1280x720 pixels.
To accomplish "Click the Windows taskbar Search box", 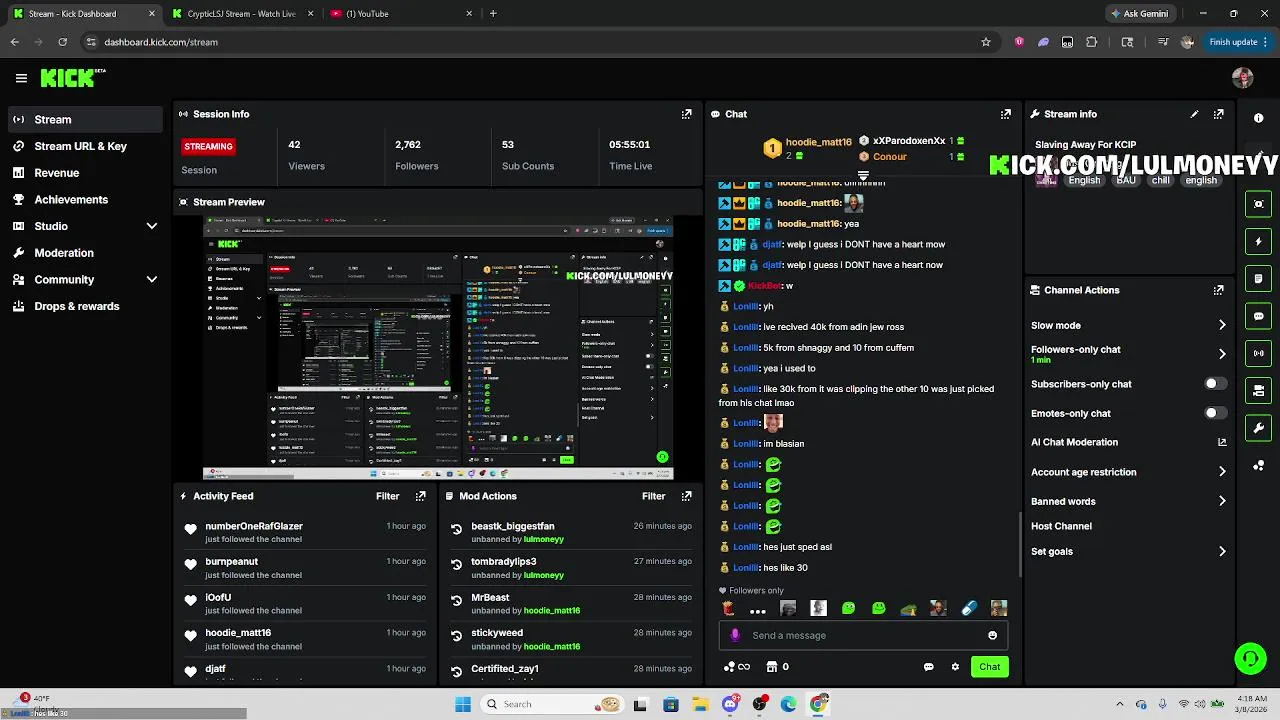I will (551, 704).
